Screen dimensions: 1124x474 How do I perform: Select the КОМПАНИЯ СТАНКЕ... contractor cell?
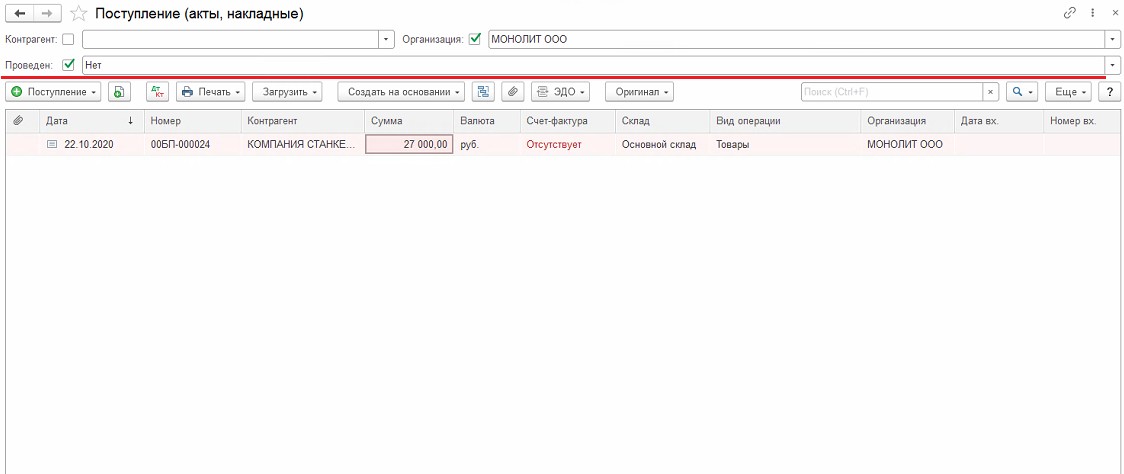302,144
